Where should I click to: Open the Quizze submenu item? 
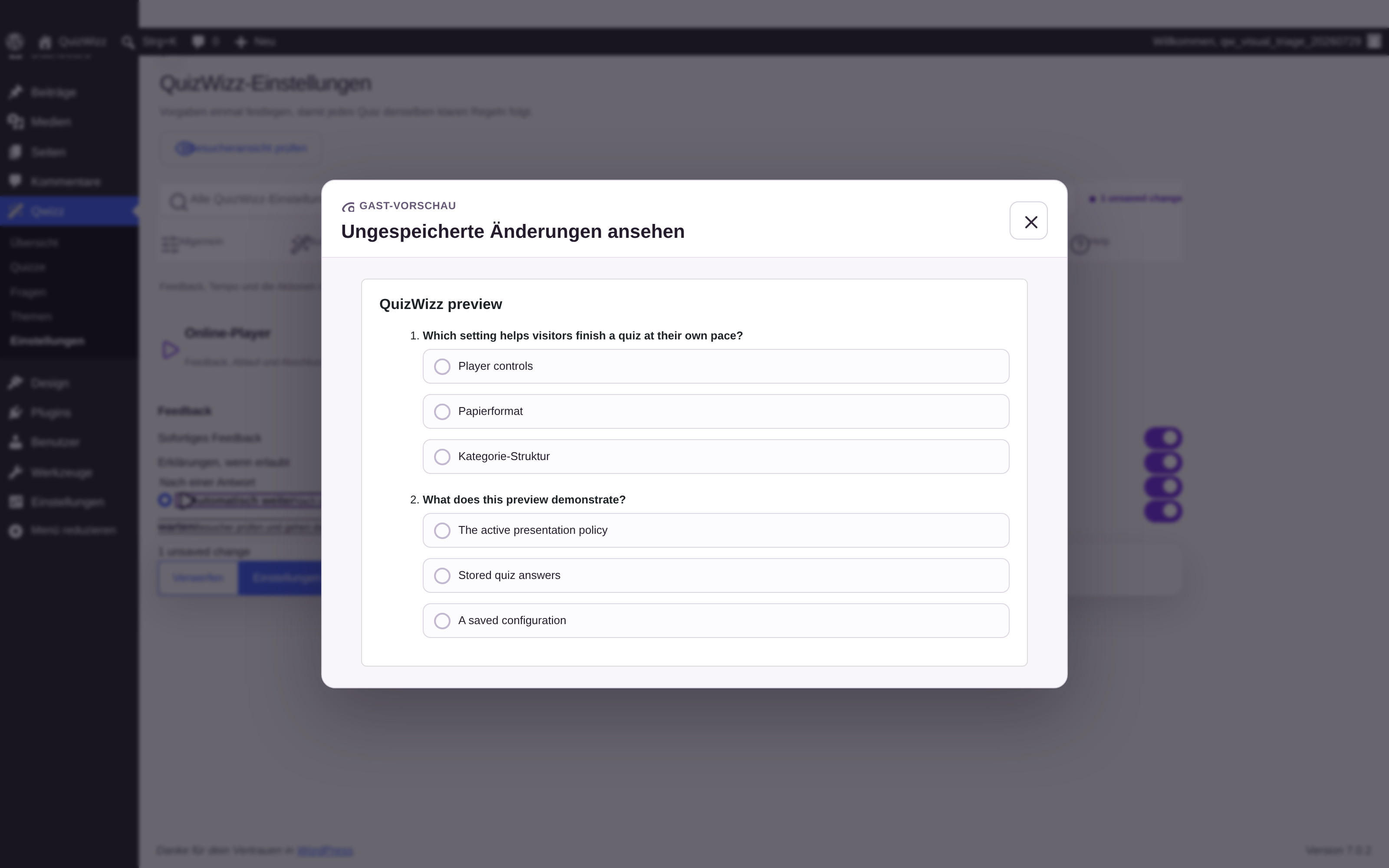27,267
